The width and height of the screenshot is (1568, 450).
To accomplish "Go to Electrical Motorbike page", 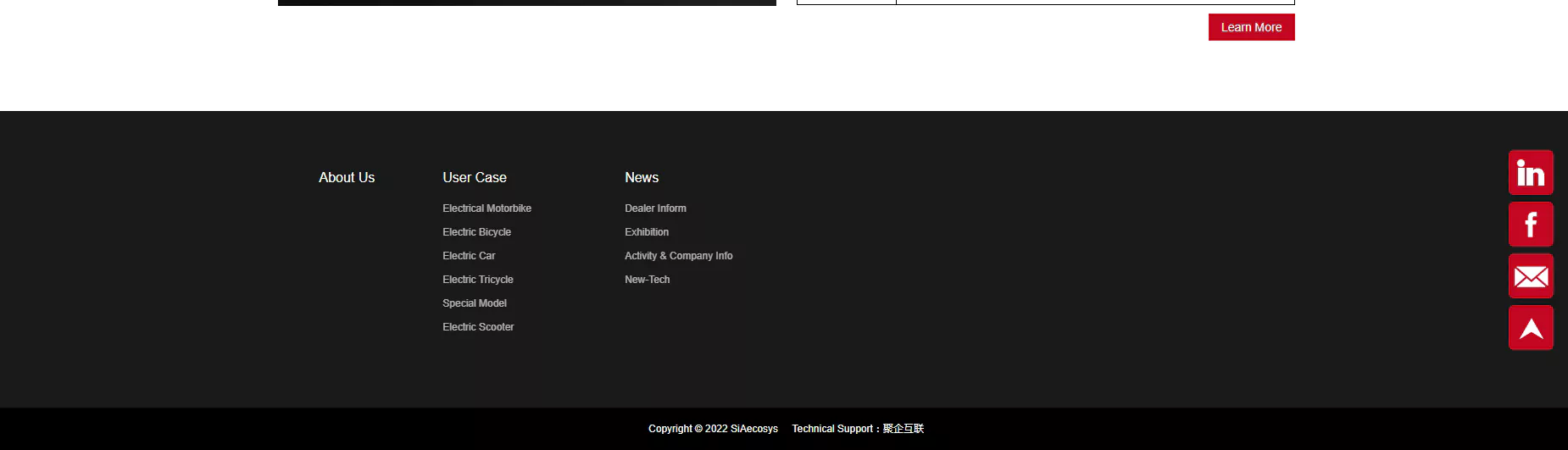I will (487, 208).
